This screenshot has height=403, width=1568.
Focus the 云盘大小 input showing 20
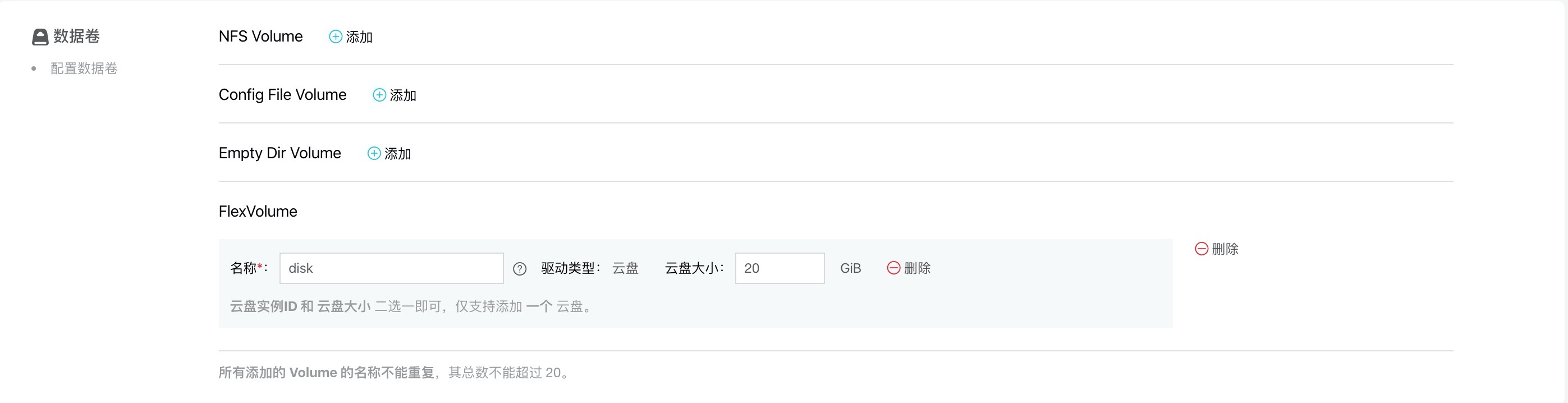click(x=780, y=268)
